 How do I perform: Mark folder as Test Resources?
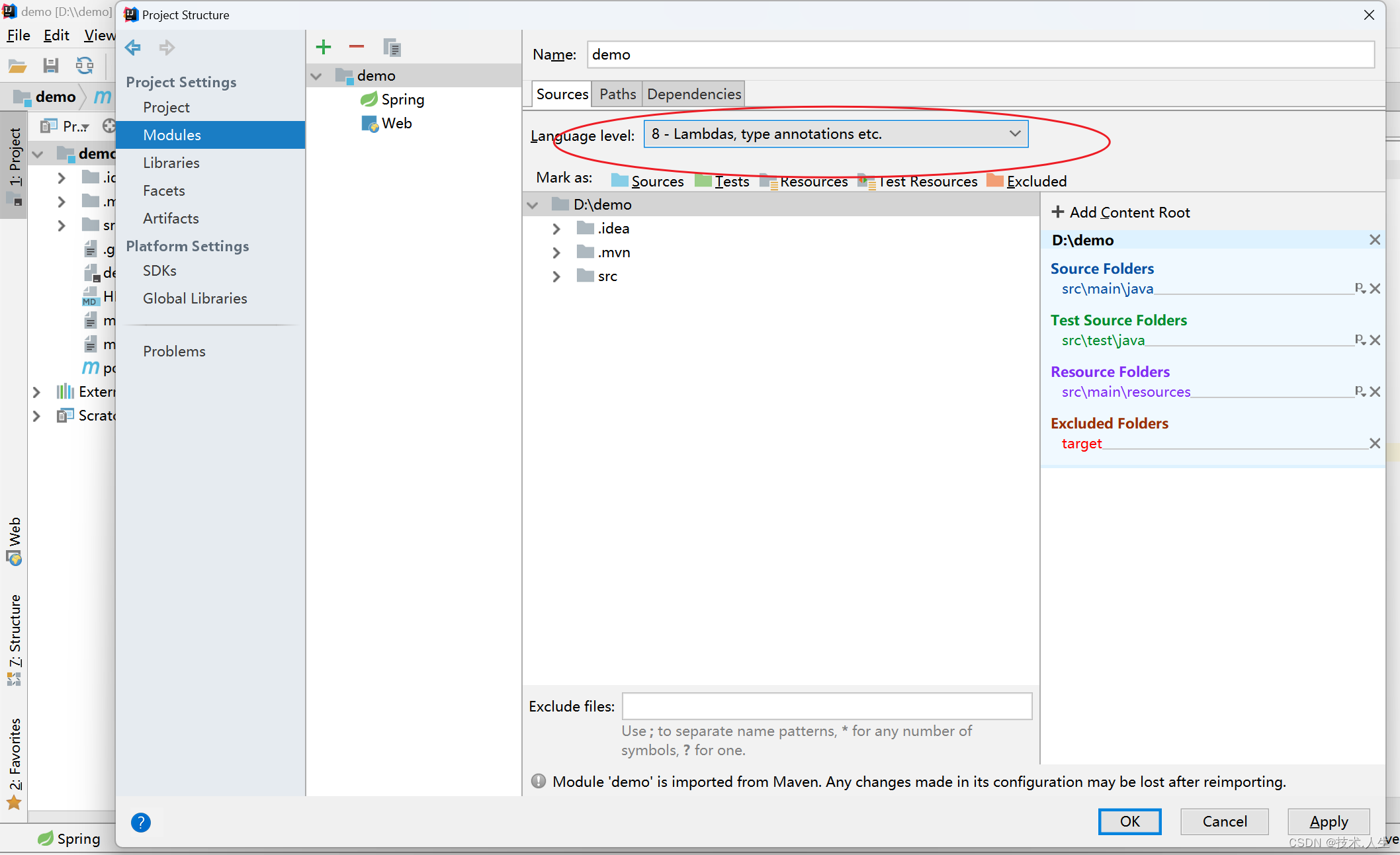coord(918,181)
